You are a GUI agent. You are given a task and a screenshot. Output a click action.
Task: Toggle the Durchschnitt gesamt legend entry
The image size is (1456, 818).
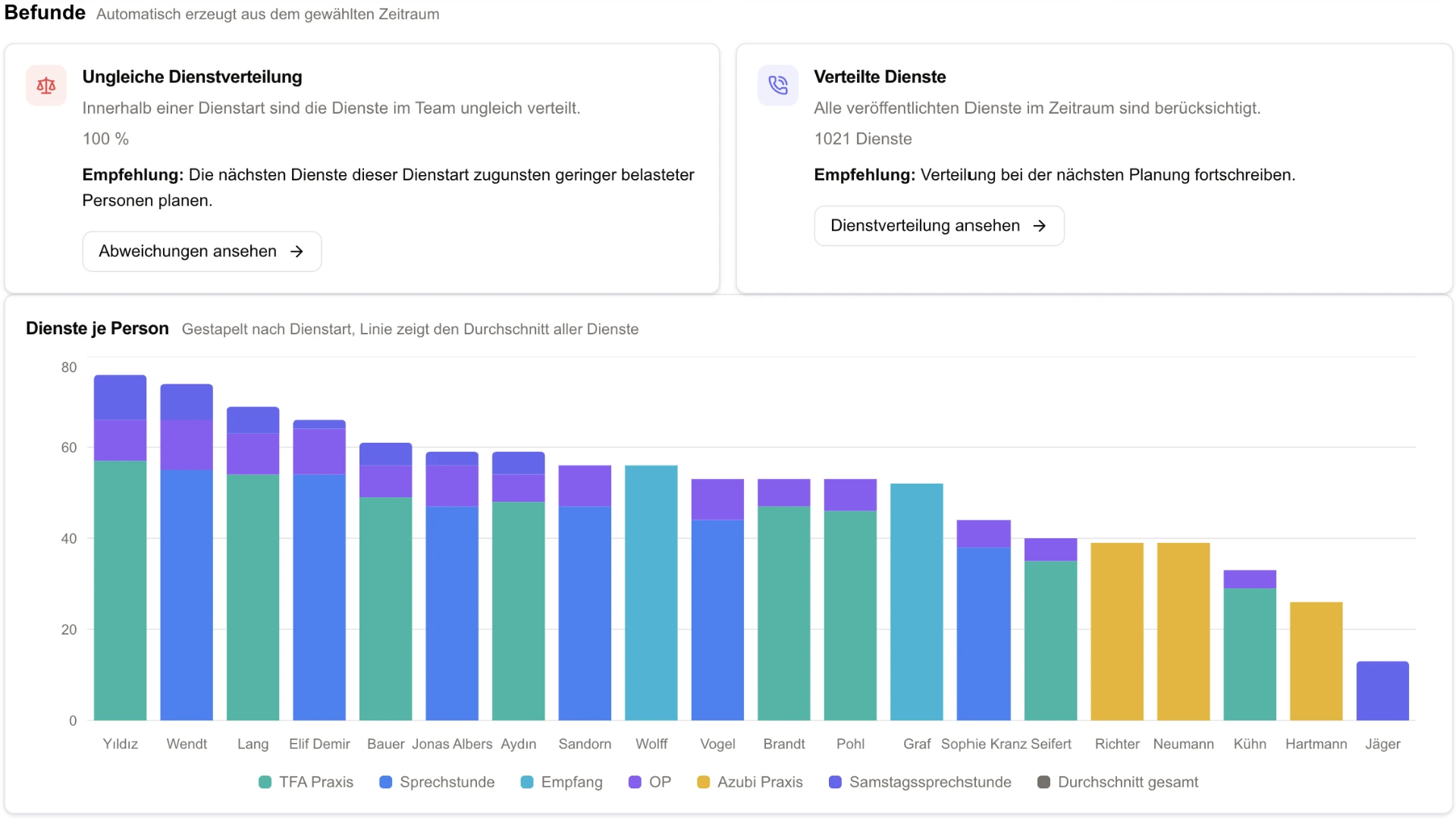[1119, 782]
